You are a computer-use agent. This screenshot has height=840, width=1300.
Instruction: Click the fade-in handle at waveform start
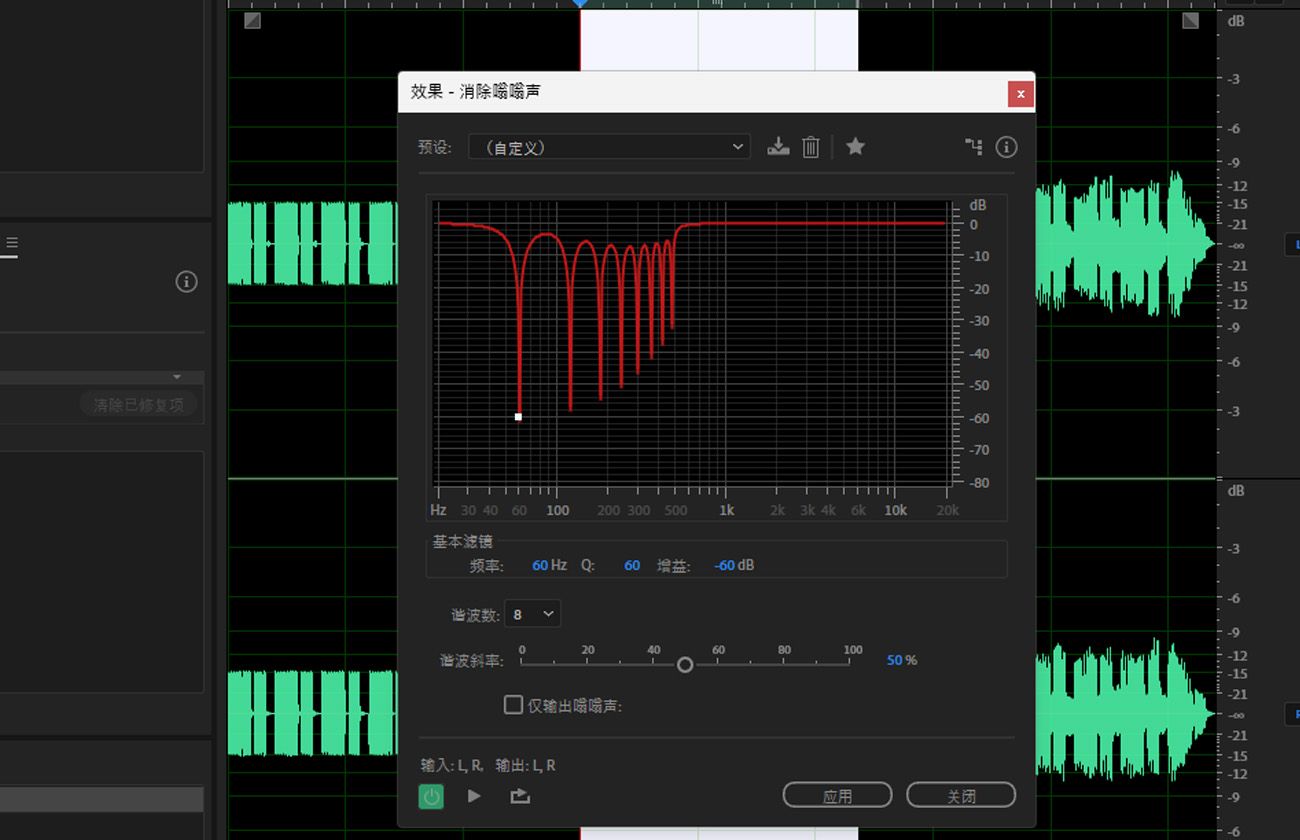click(252, 20)
